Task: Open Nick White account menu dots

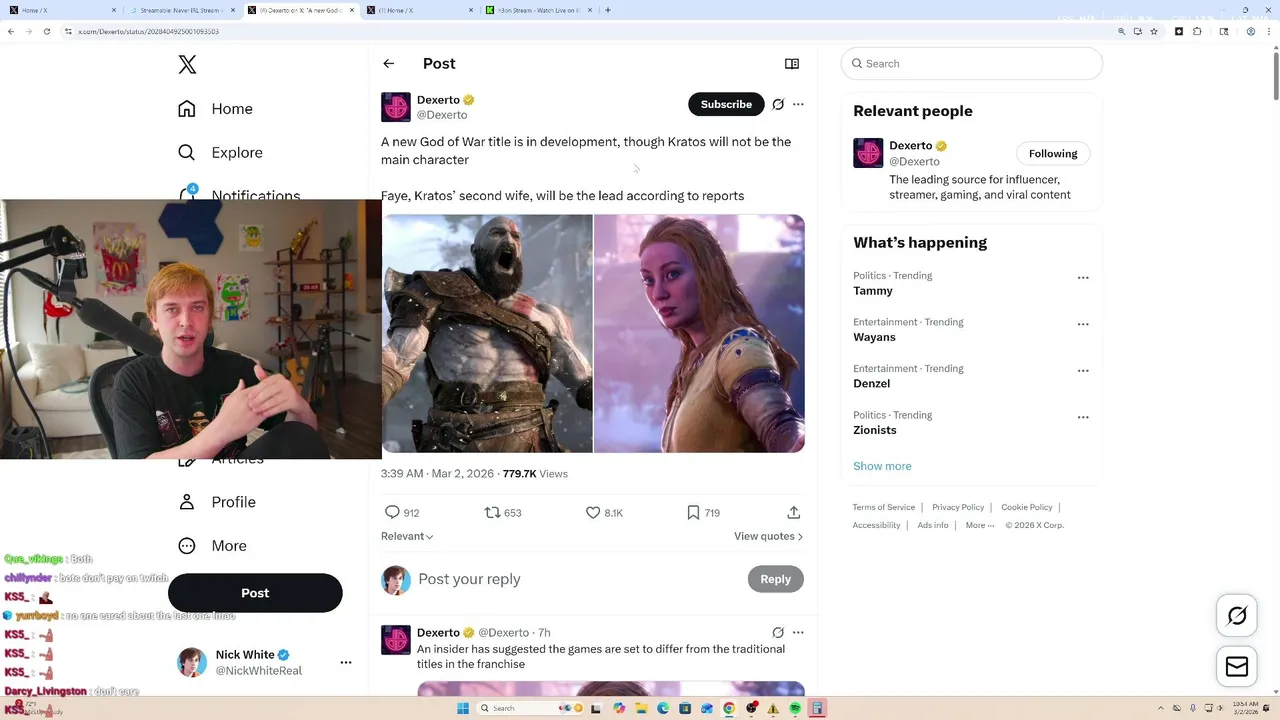Action: click(346, 662)
